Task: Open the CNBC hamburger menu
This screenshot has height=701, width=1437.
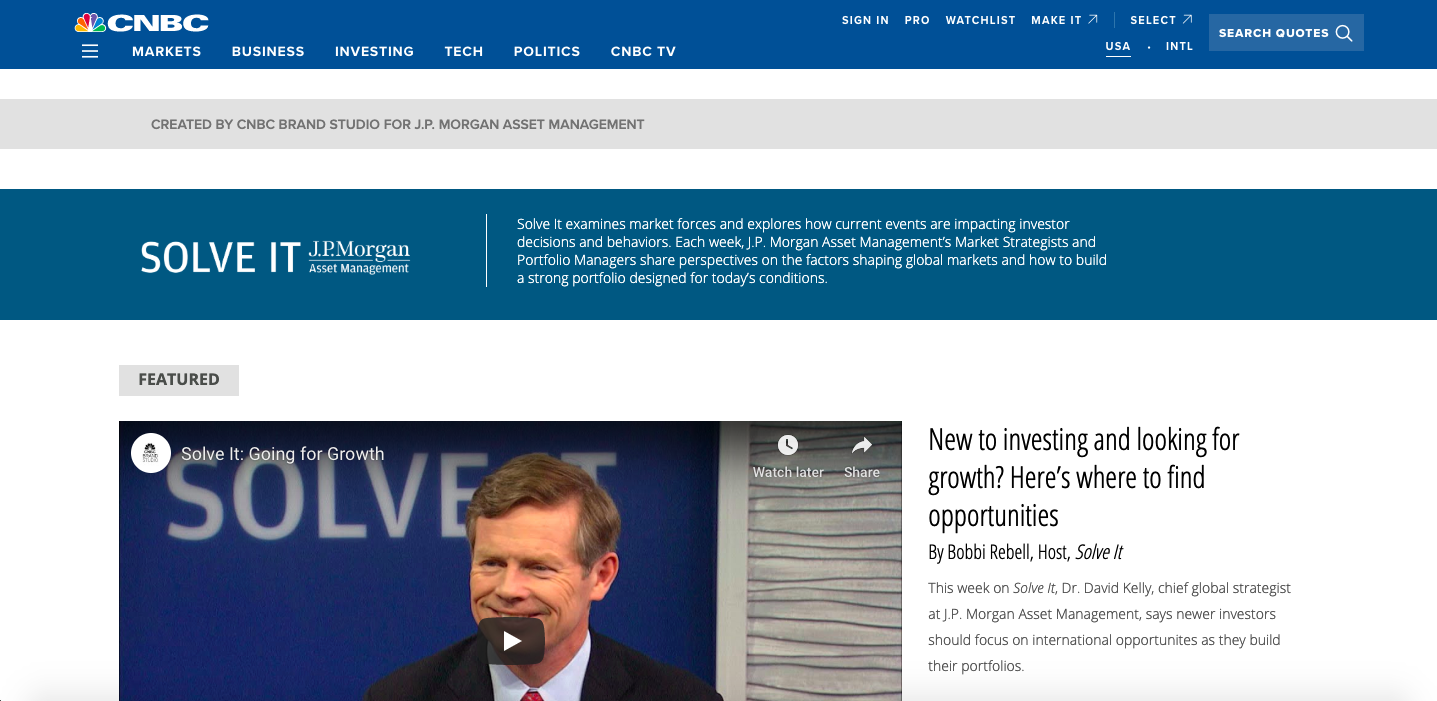Action: (x=90, y=50)
